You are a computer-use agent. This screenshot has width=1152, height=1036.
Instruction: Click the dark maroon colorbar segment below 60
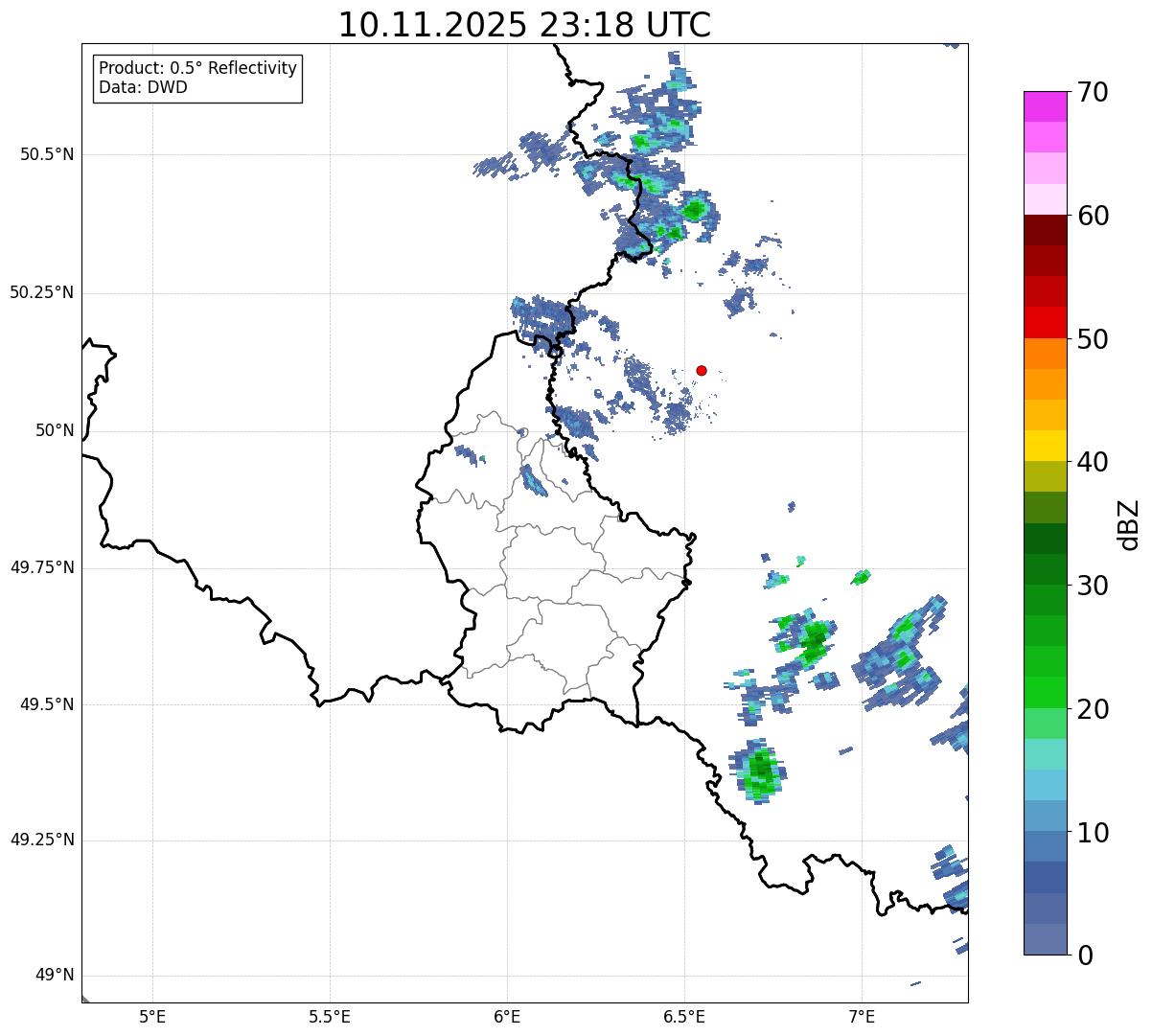(x=1045, y=230)
